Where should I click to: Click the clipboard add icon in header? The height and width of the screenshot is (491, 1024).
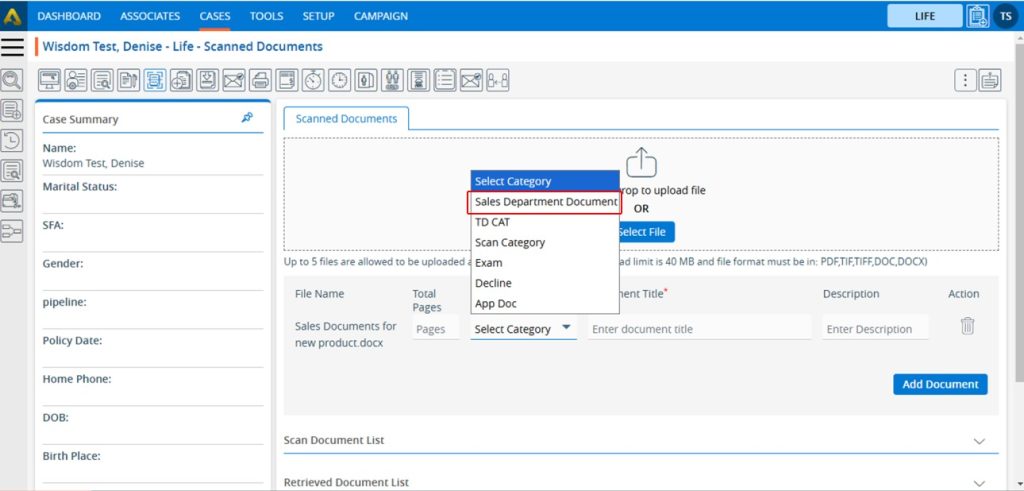pyautogui.click(x=977, y=16)
